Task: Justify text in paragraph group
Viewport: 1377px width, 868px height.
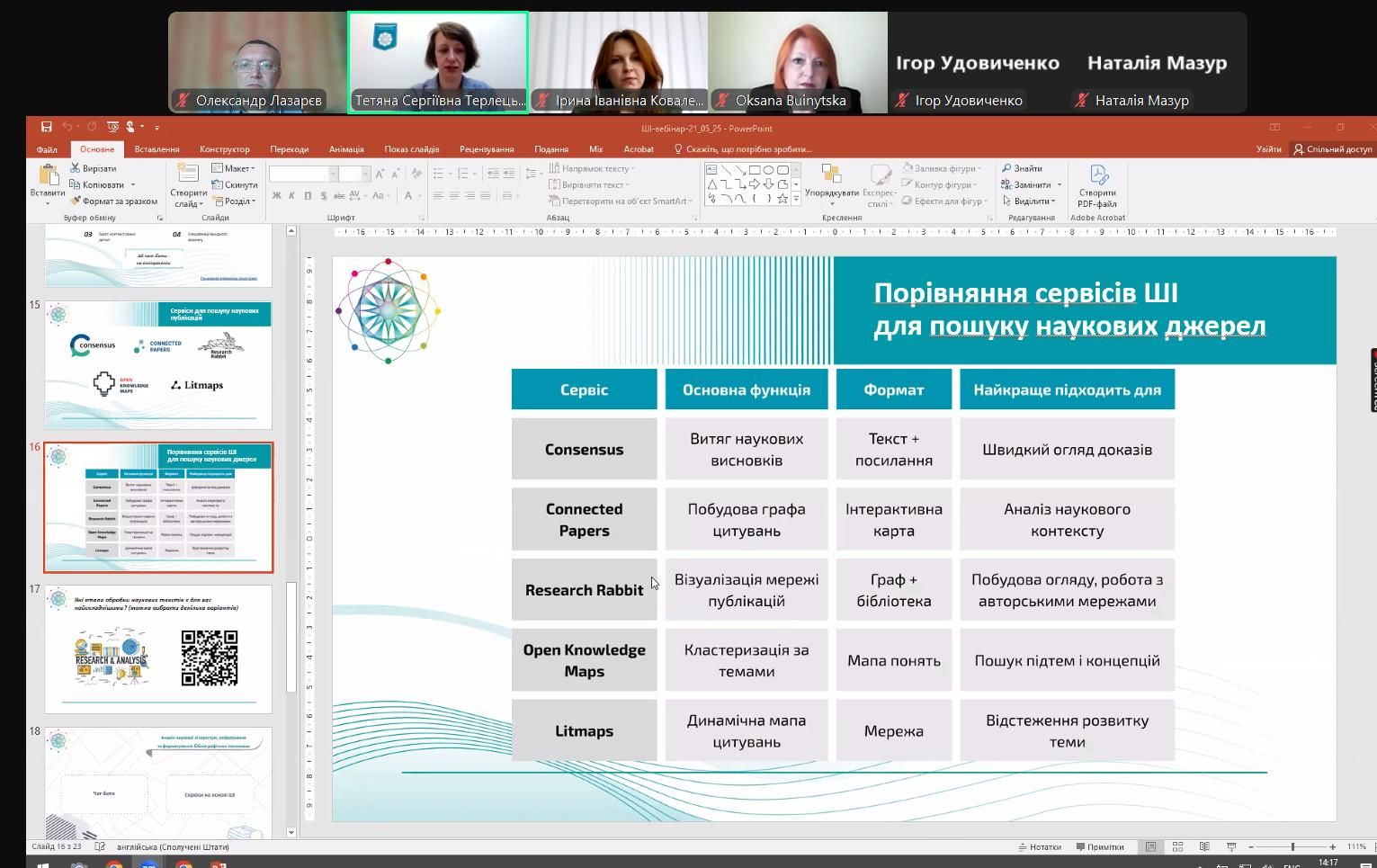Action: point(486,195)
